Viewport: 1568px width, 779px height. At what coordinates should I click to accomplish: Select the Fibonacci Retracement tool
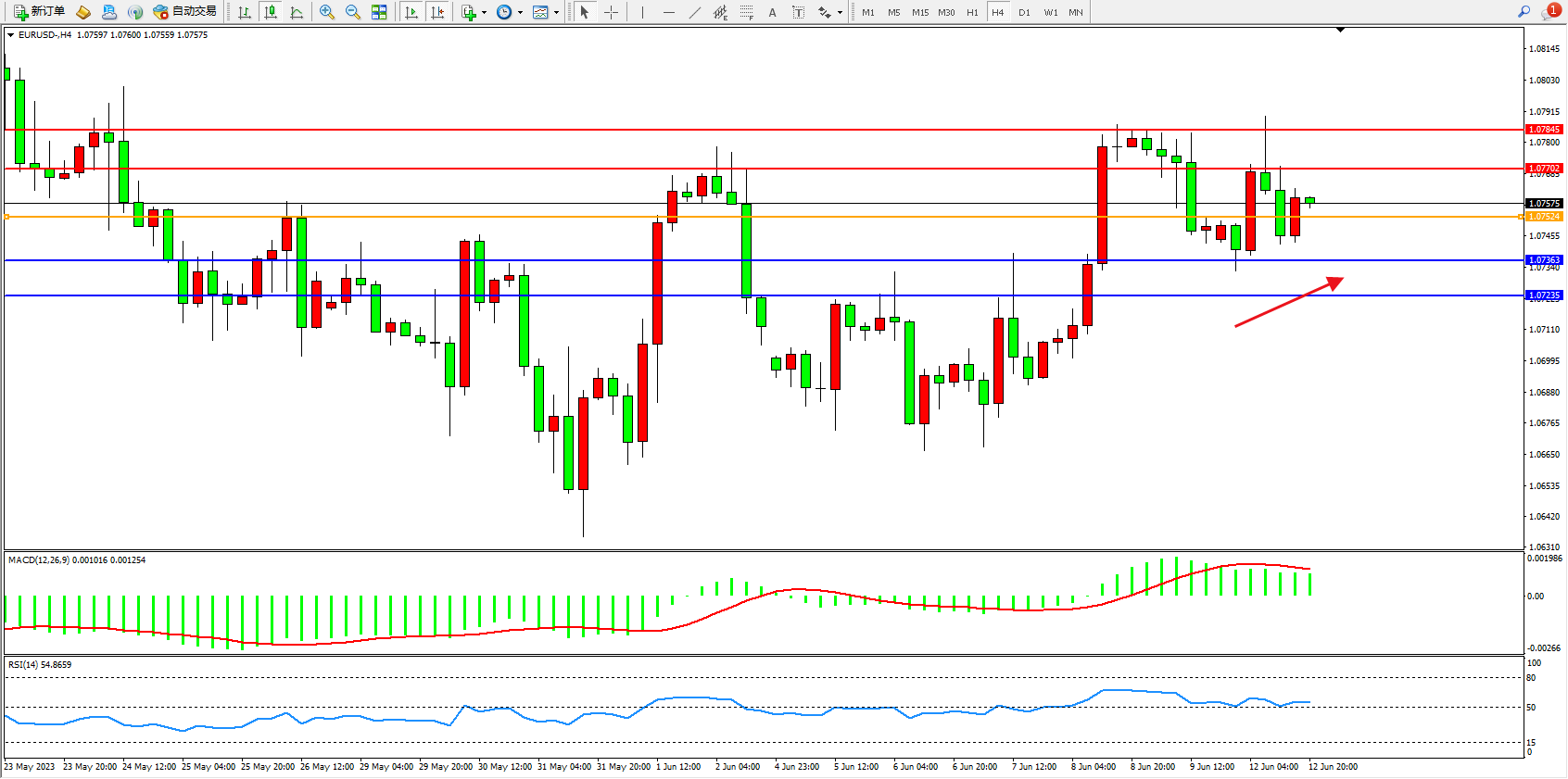tap(746, 12)
